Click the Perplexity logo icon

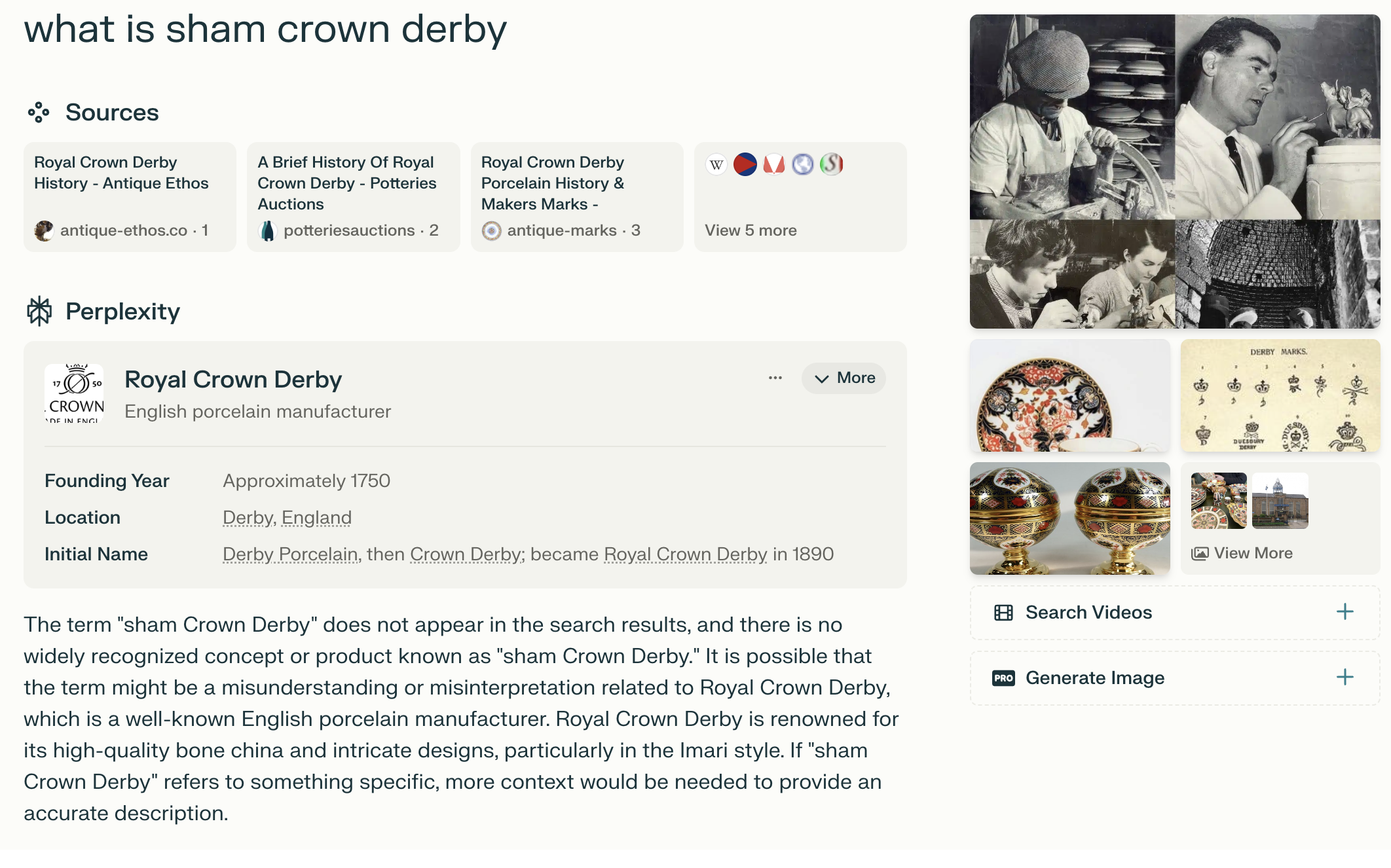[39, 312]
